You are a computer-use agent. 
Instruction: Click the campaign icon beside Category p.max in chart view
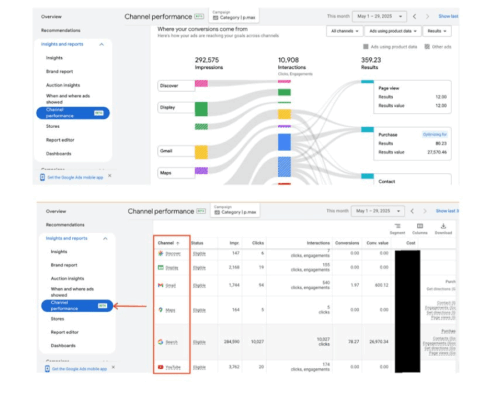(216, 18)
